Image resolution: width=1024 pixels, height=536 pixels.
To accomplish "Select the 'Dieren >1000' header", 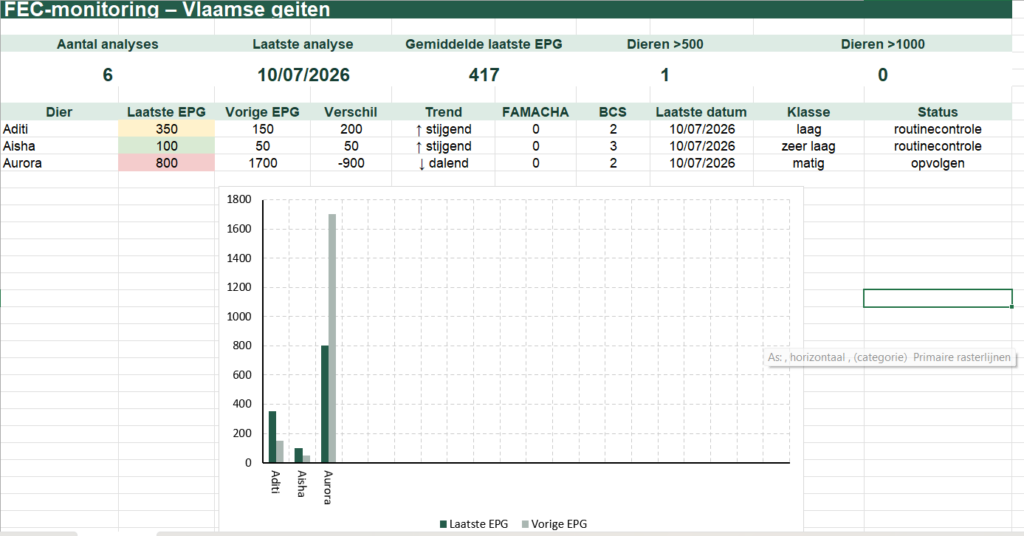I will pyautogui.click(x=882, y=44).
